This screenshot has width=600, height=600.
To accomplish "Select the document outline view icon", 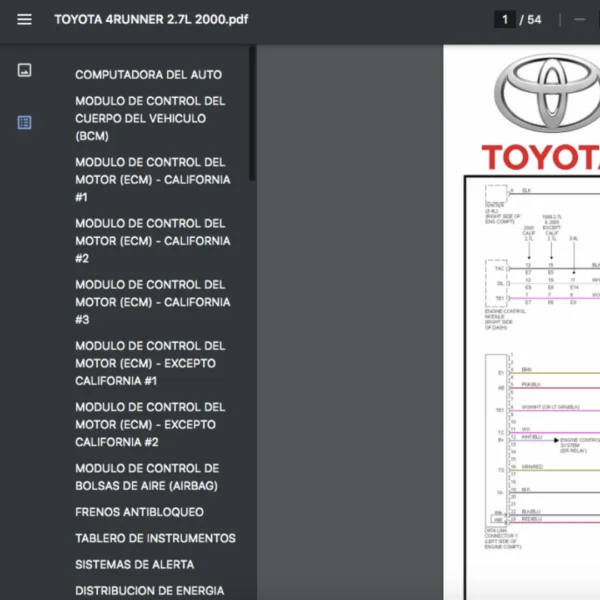I will tap(24, 122).
